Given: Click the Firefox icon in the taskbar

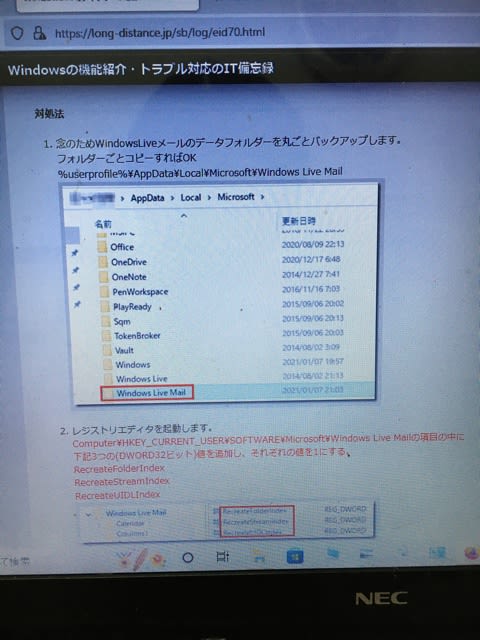Looking at the screenshot, I should pos(471,553).
